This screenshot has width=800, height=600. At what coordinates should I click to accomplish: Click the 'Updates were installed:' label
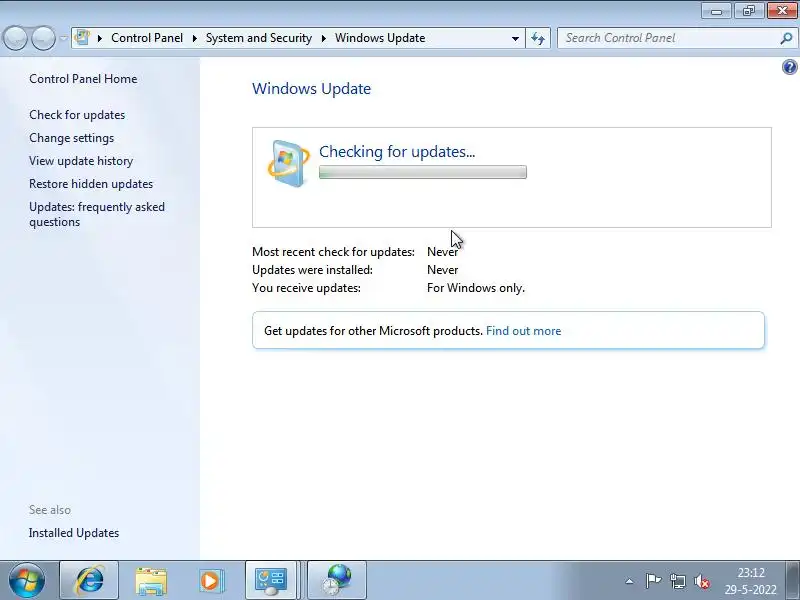[312, 269]
